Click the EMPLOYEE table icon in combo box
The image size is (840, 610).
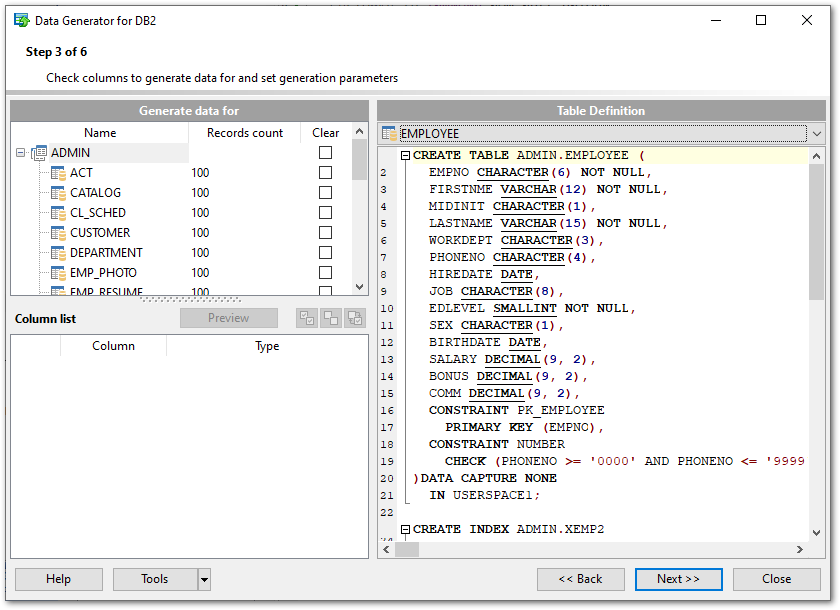389,133
